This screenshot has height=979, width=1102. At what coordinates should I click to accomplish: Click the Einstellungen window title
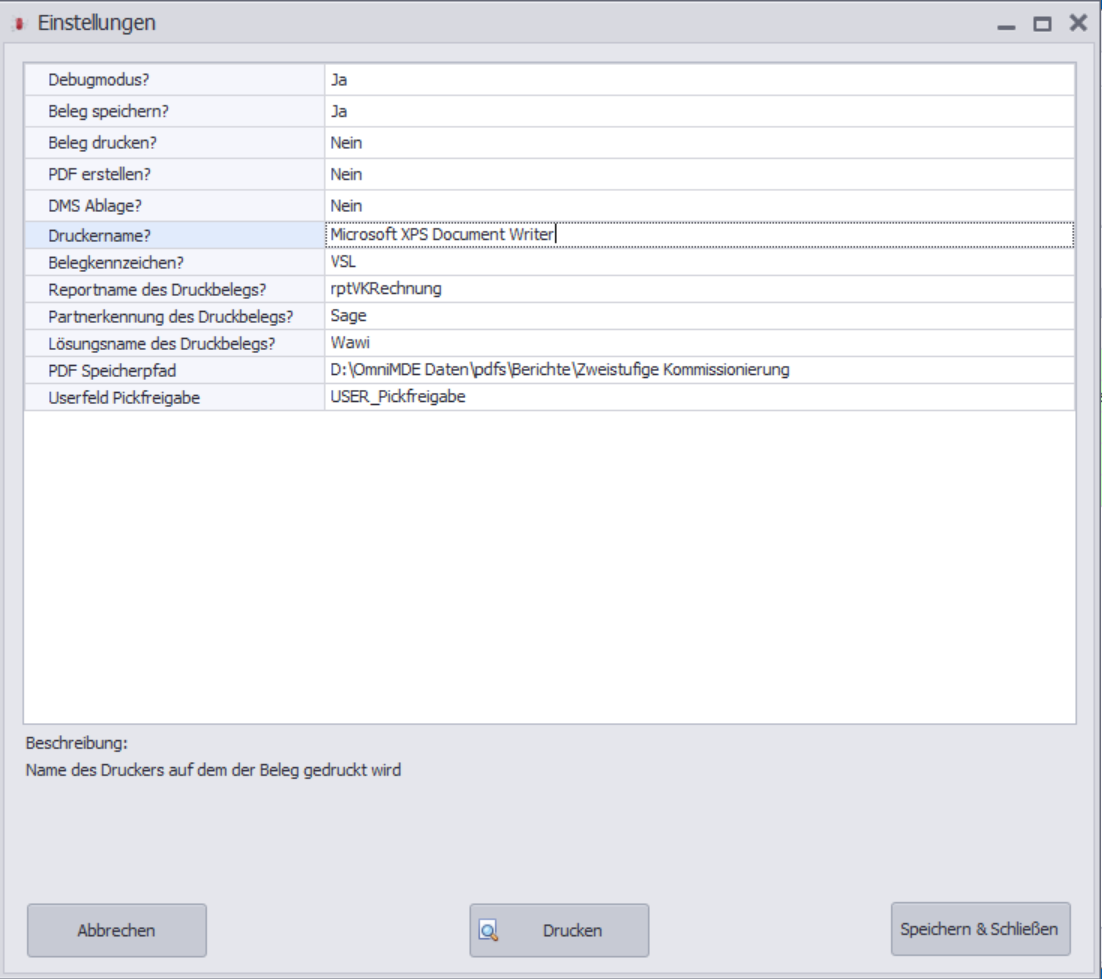96,23
